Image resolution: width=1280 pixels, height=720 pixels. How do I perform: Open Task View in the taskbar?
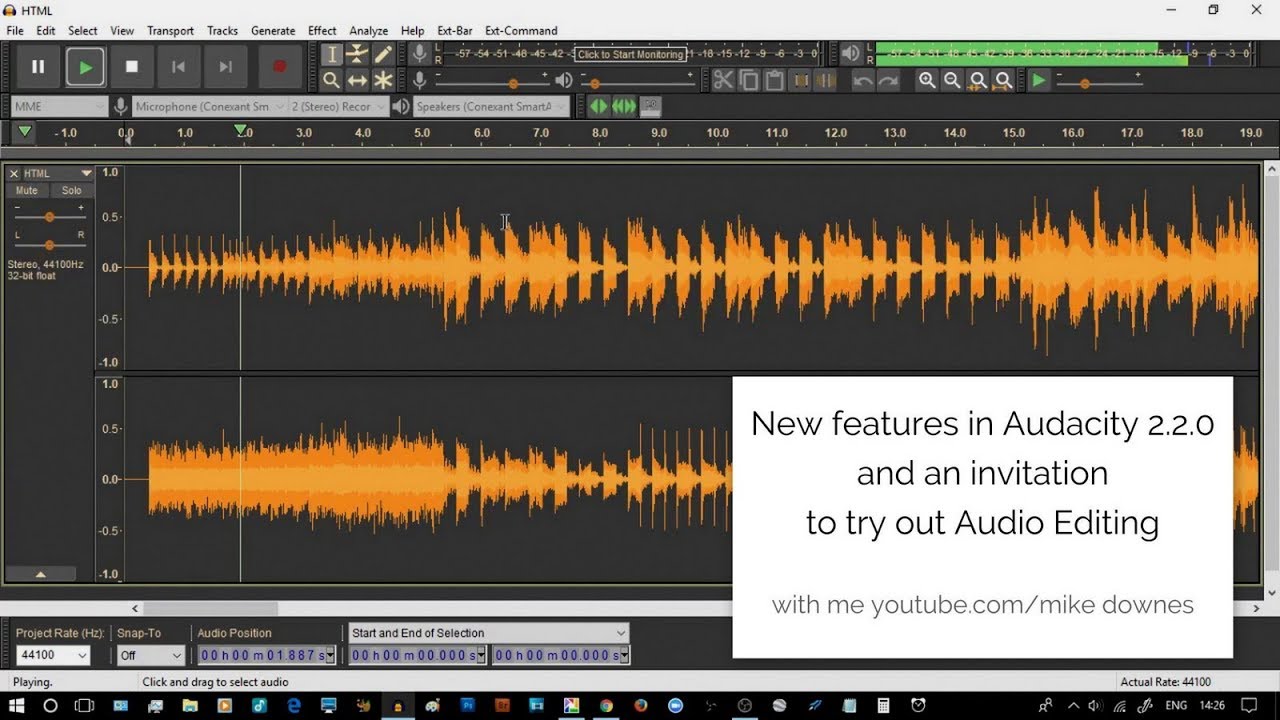85,705
